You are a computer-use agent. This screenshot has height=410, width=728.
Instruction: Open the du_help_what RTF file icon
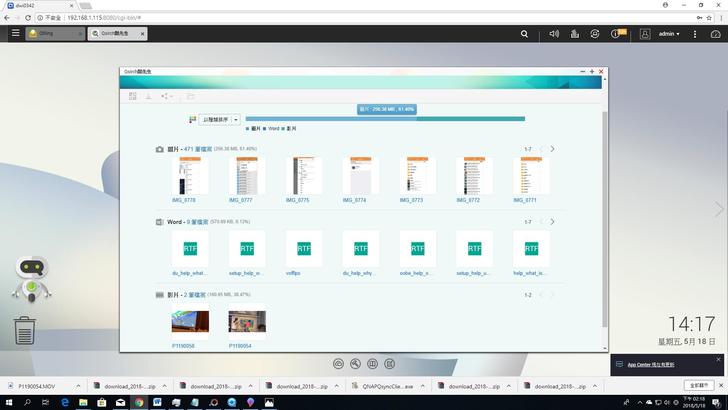[x=190, y=249]
